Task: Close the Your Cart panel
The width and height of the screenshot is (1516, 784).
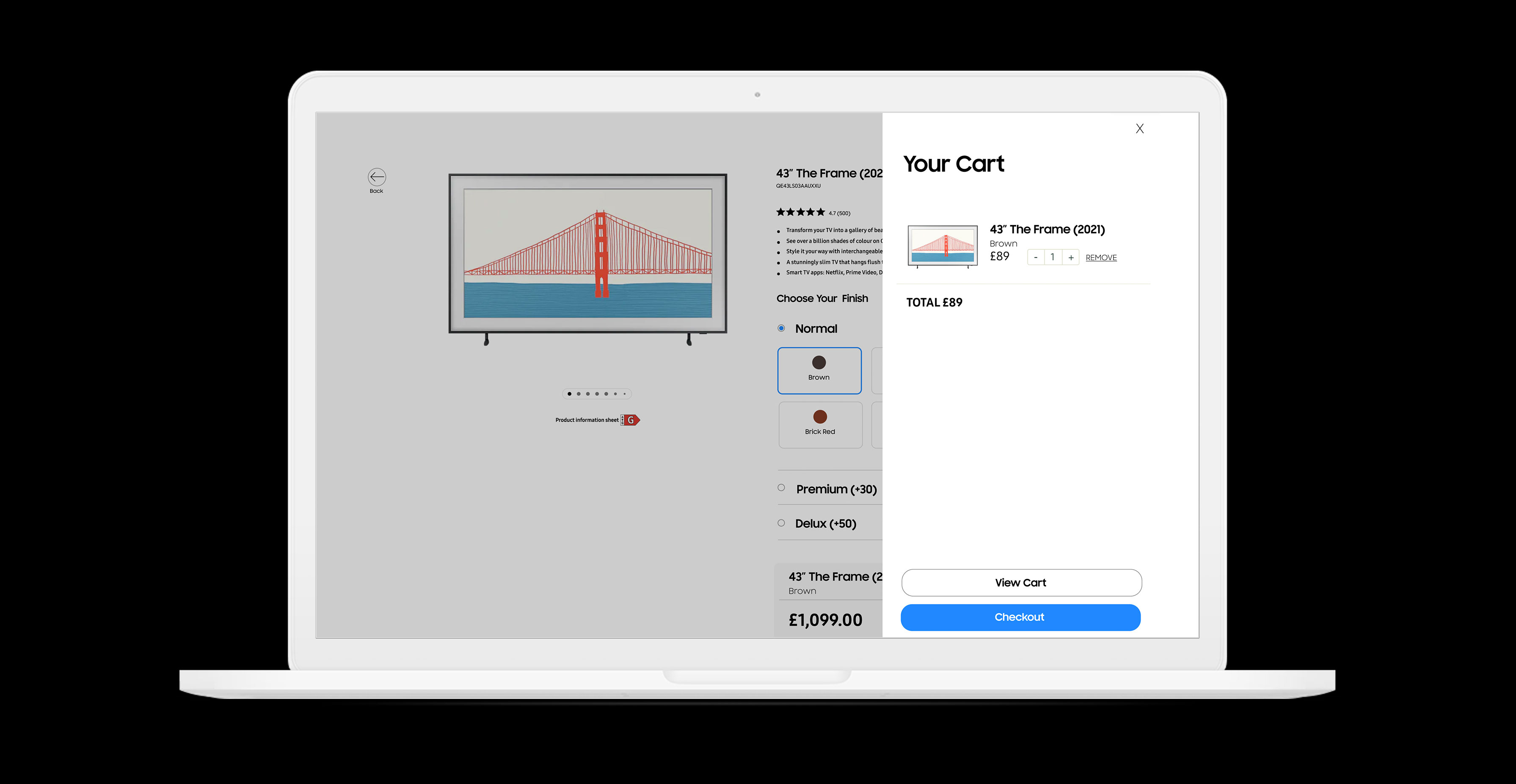Action: 1139,128
